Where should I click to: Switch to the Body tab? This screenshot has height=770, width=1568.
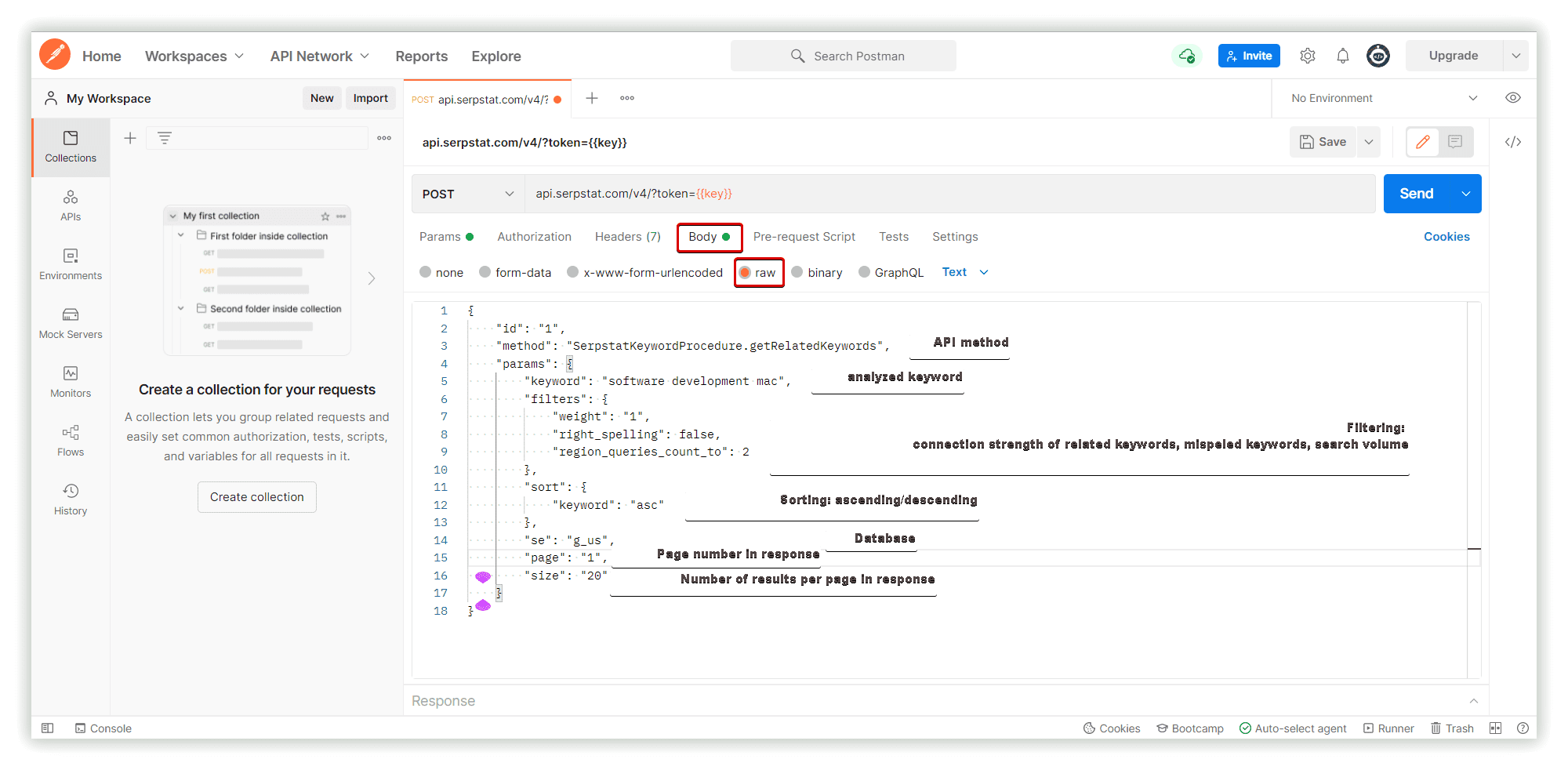click(710, 237)
